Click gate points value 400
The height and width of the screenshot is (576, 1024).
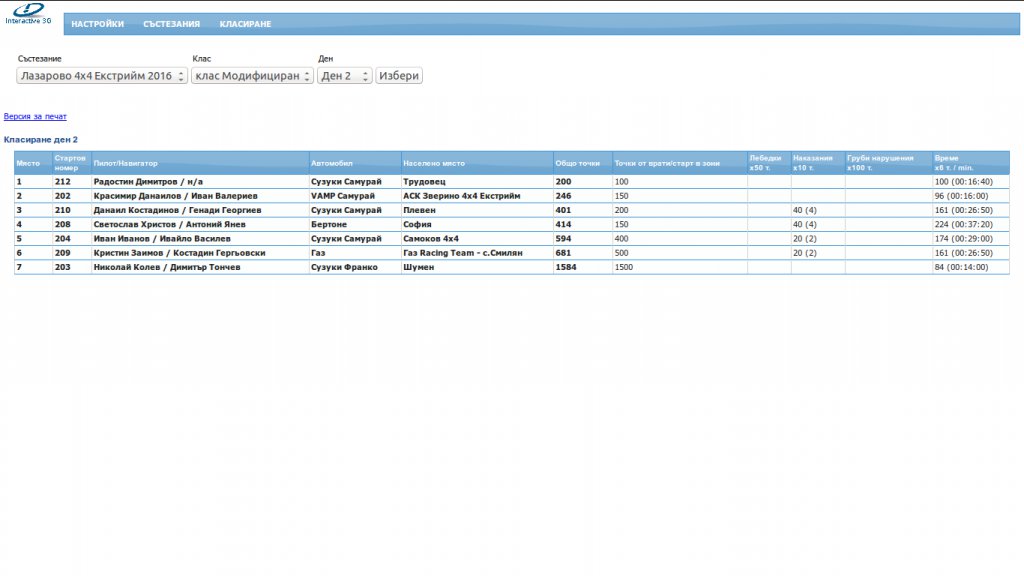621,238
